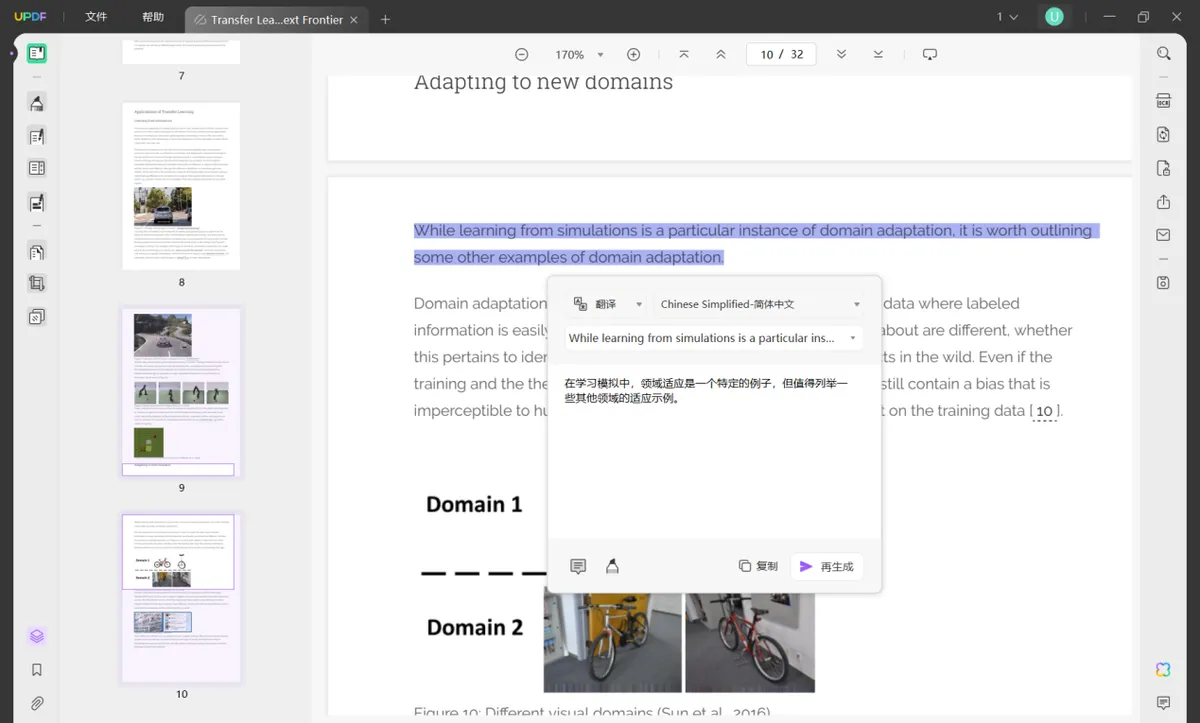Open the 帮助 menu
1200x723 pixels.
153,17
